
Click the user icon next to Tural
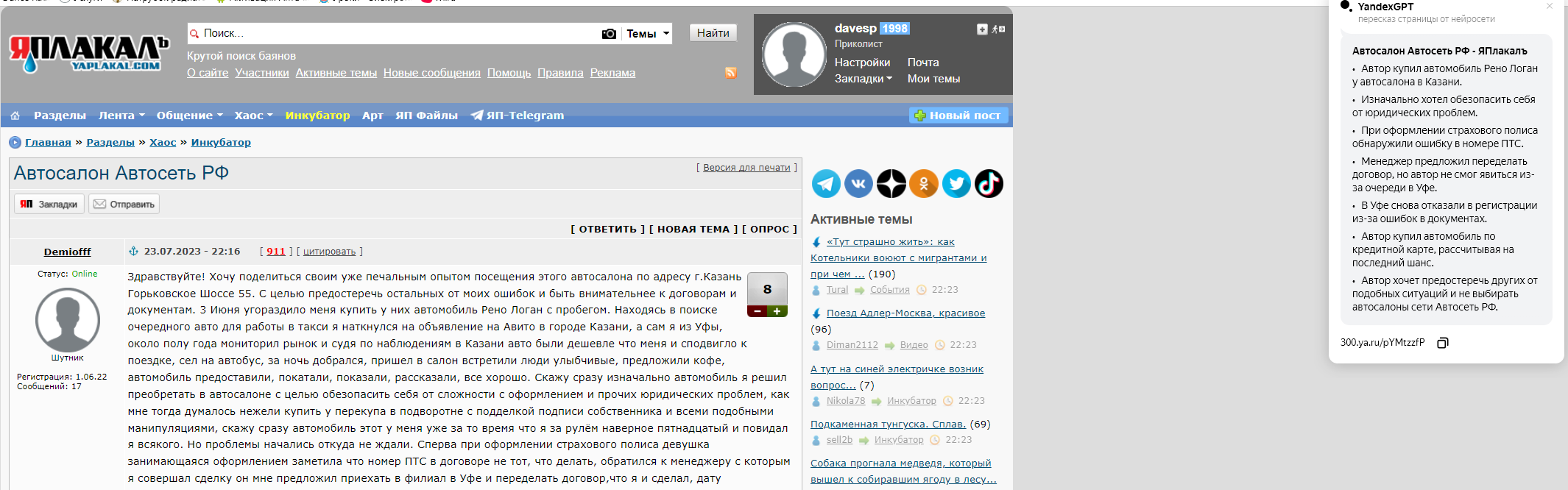pos(816,291)
